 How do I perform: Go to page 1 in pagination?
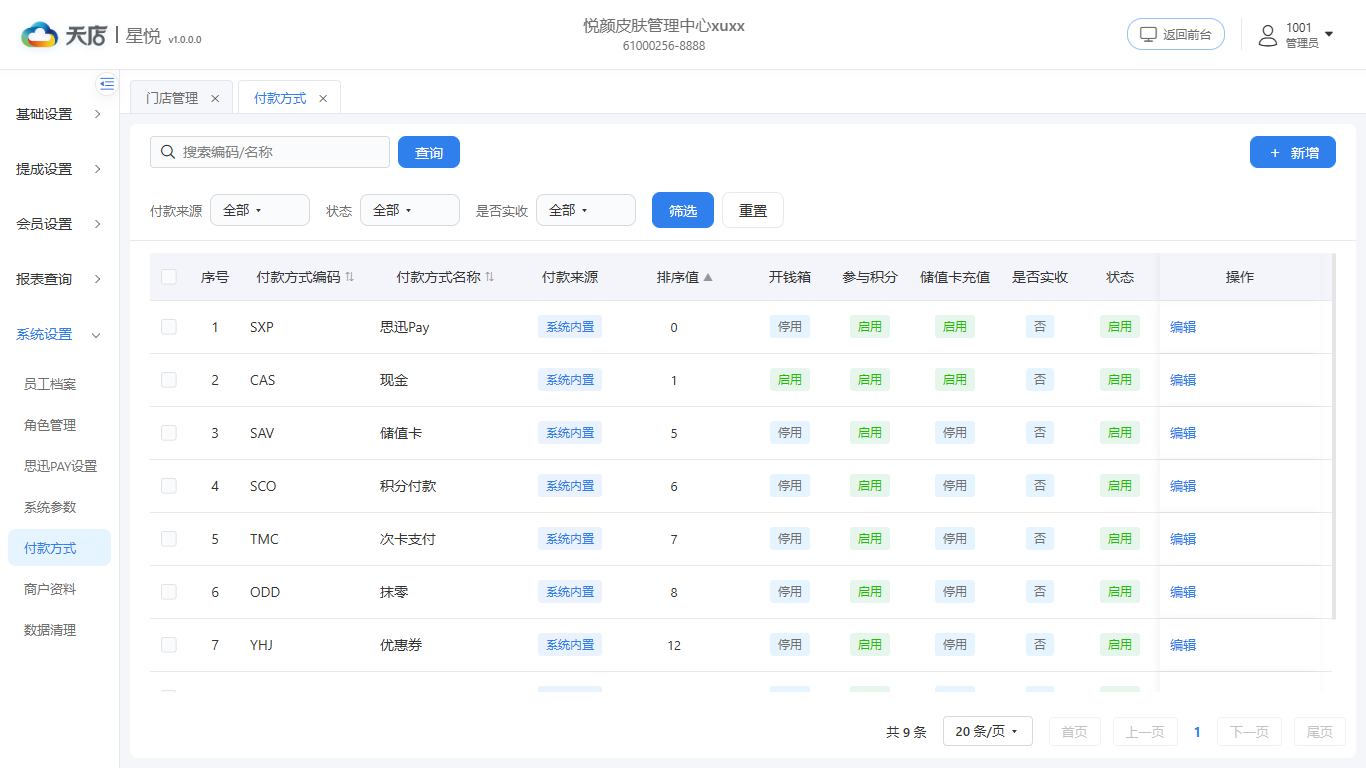click(1197, 732)
